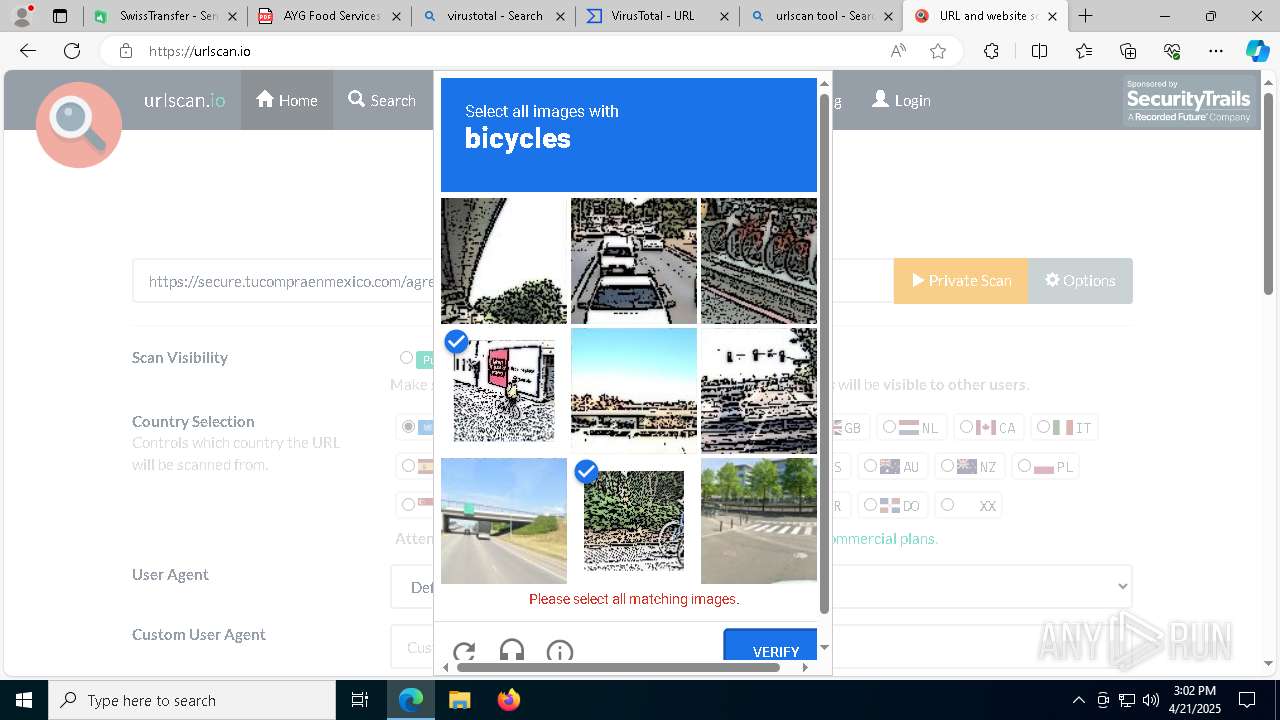The width and height of the screenshot is (1280, 720).
Task: Go back to the previous page
Action: [28, 51]
